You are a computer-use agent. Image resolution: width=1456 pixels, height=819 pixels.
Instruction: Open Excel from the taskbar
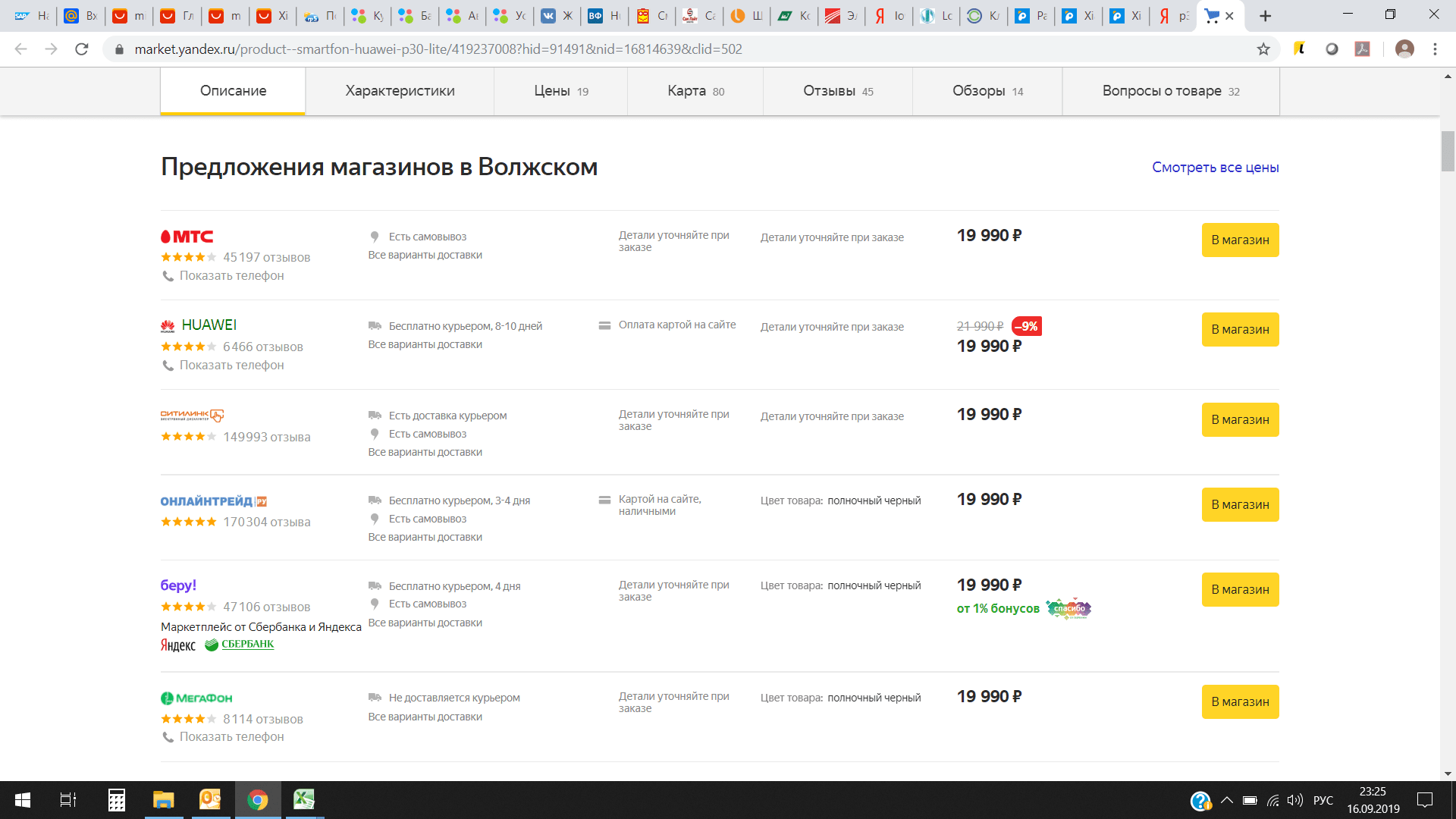304,799
